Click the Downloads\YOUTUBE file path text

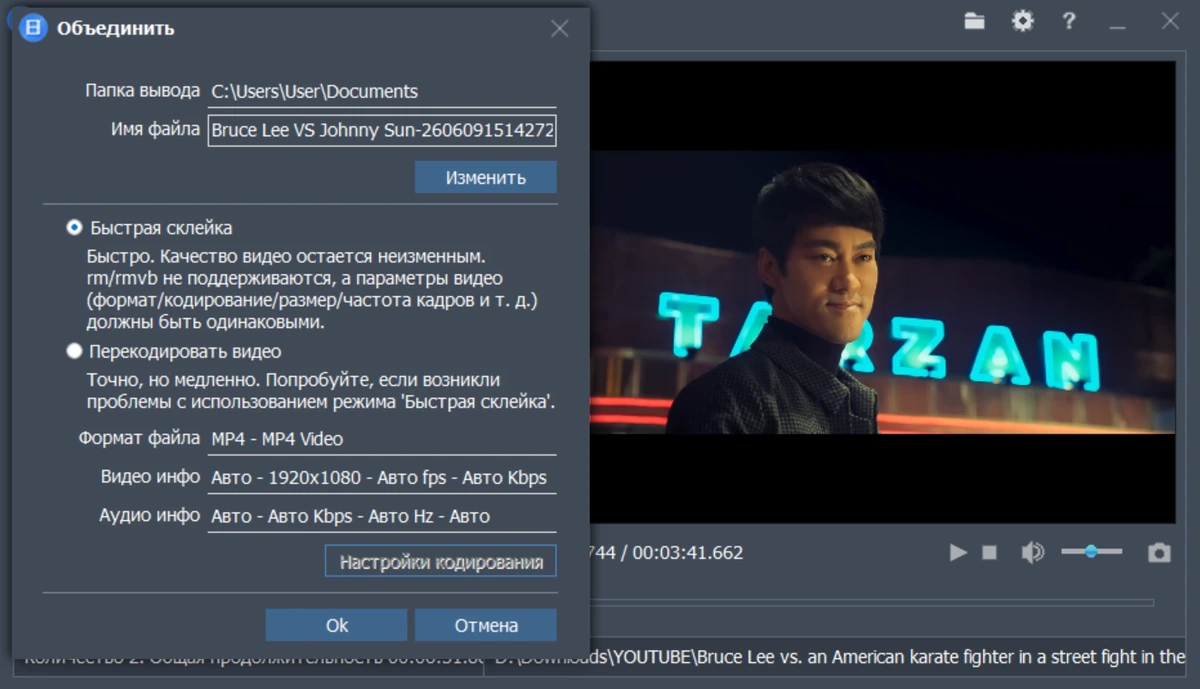tap(840, 657)
